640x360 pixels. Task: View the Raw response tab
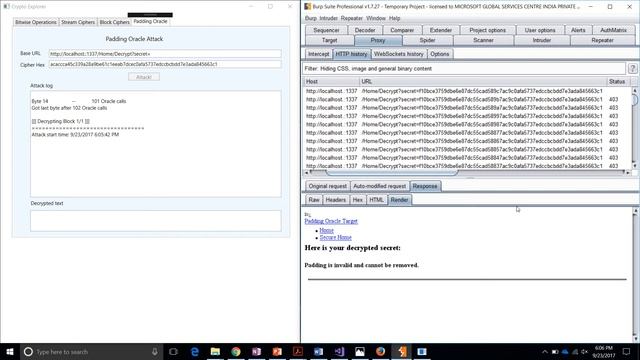point(314,200)
